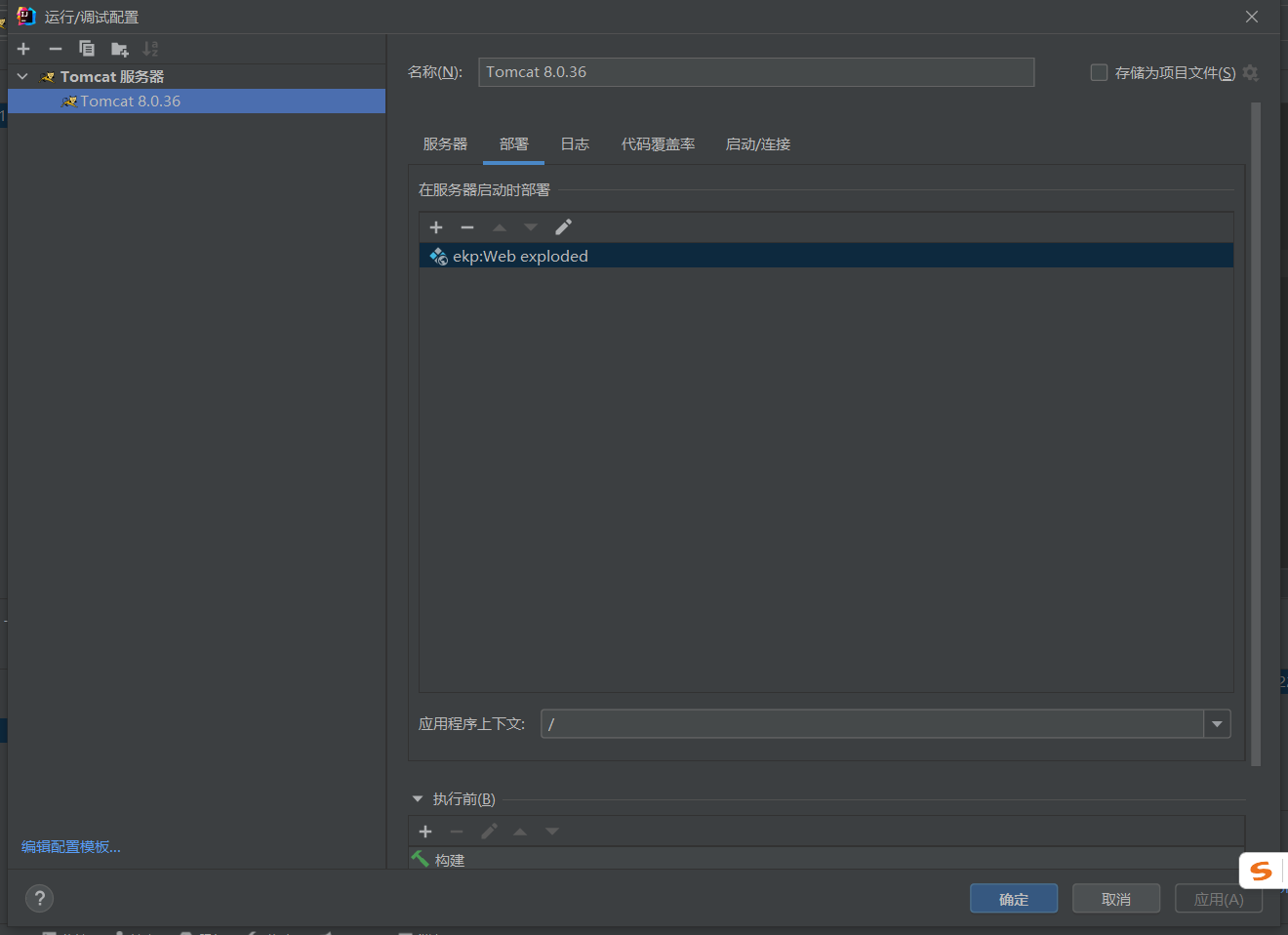Confirm with the 确定 button
This screenshot has width=1288, height=935.
tap(1014, 899)
